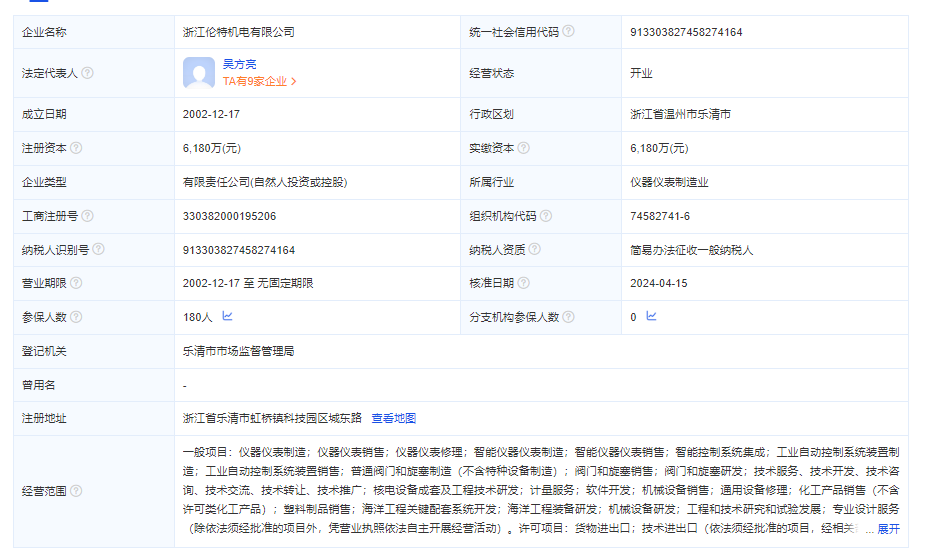Open 吴方亮 avatar image

click(199, 73)
